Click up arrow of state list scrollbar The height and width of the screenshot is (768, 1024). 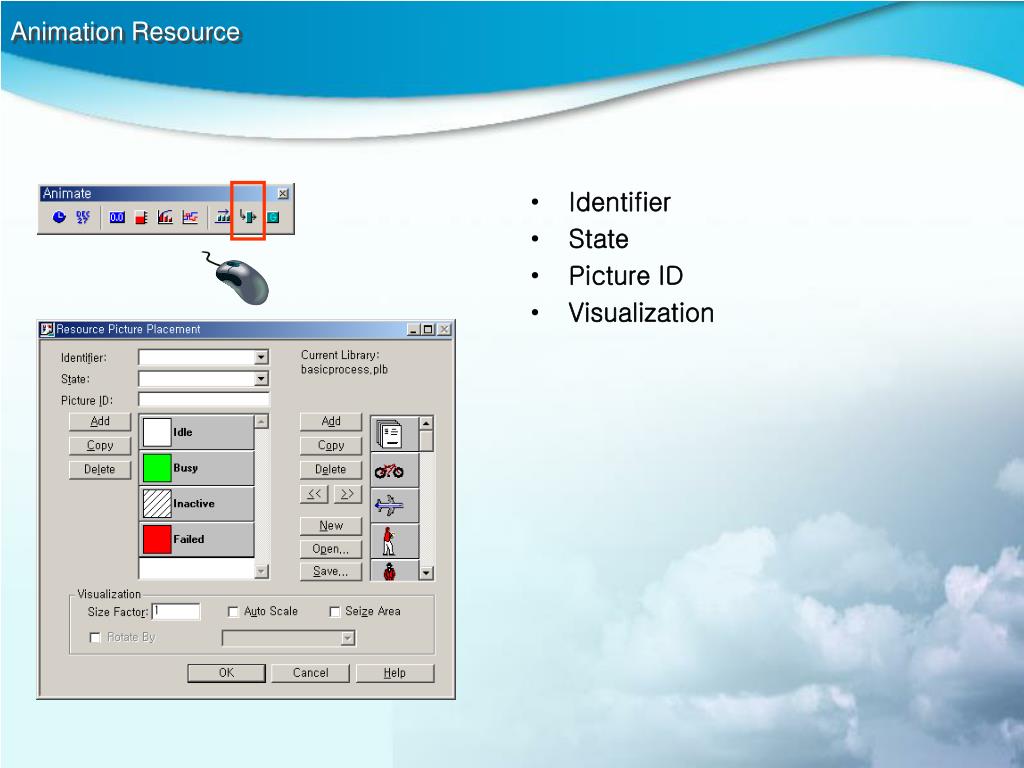pyautogui.click(x=261, y=422)
